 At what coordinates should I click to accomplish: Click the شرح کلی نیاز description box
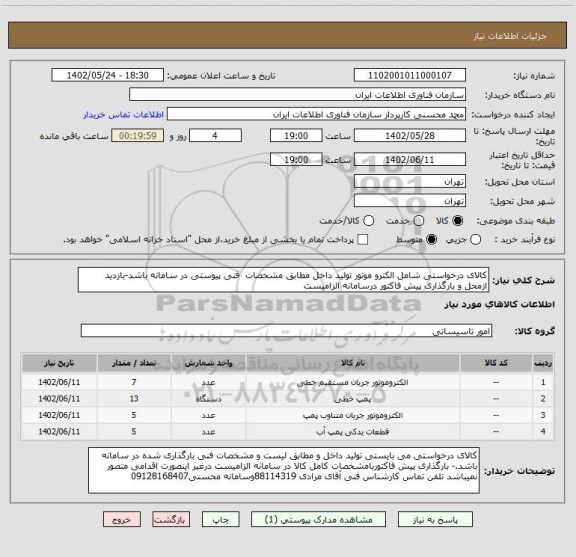[x=284, y=280]
